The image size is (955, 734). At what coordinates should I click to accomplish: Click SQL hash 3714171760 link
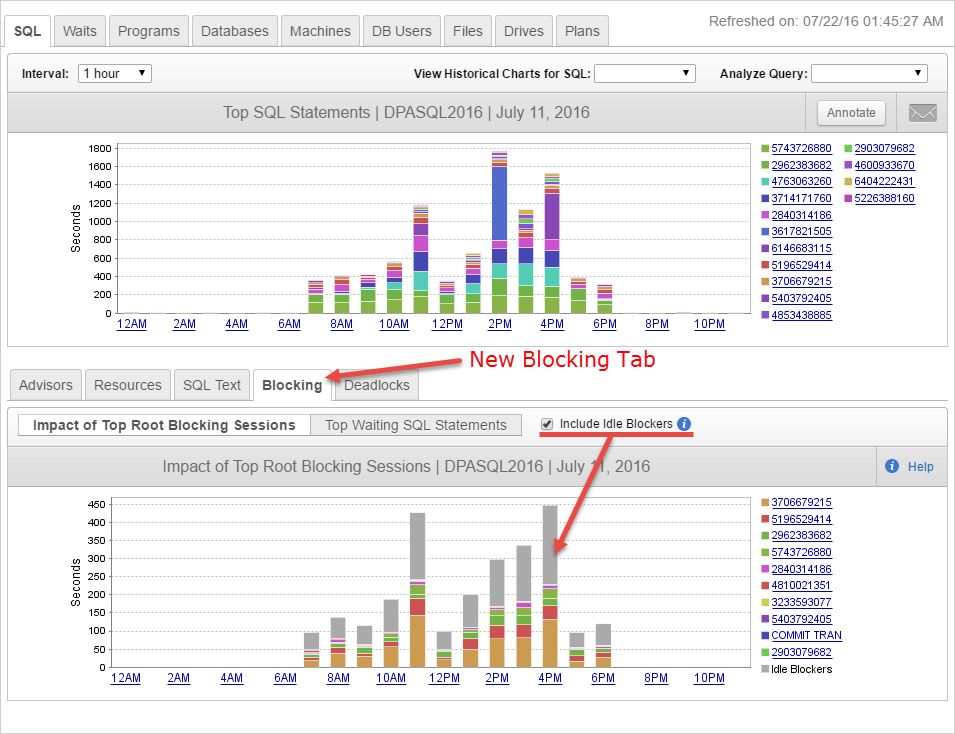pyautogui.click(x=801, y=199)
